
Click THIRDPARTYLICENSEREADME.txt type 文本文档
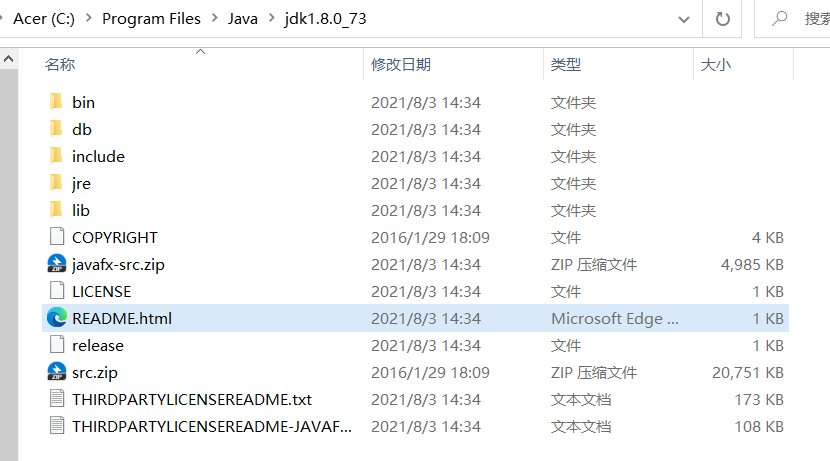[581, 399]
